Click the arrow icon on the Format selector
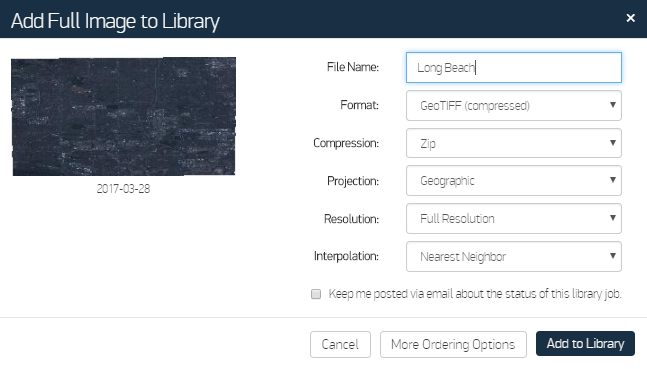The width and height of the screenshot is (647, 369). click(x=613, y=105)
